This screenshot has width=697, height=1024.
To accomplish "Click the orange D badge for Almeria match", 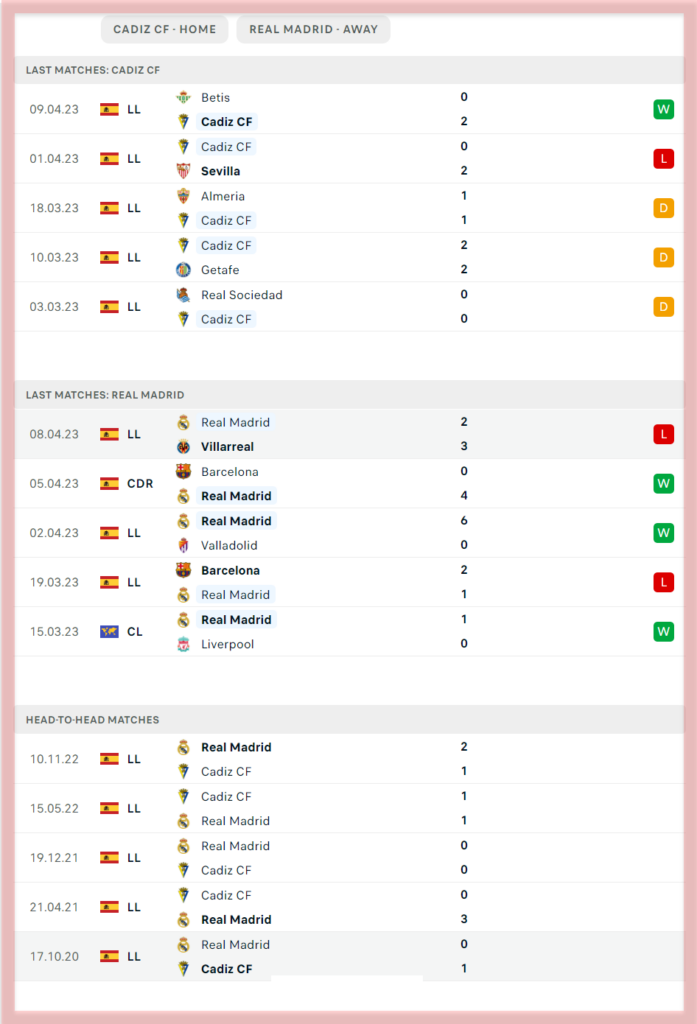I will click(664, 208).
